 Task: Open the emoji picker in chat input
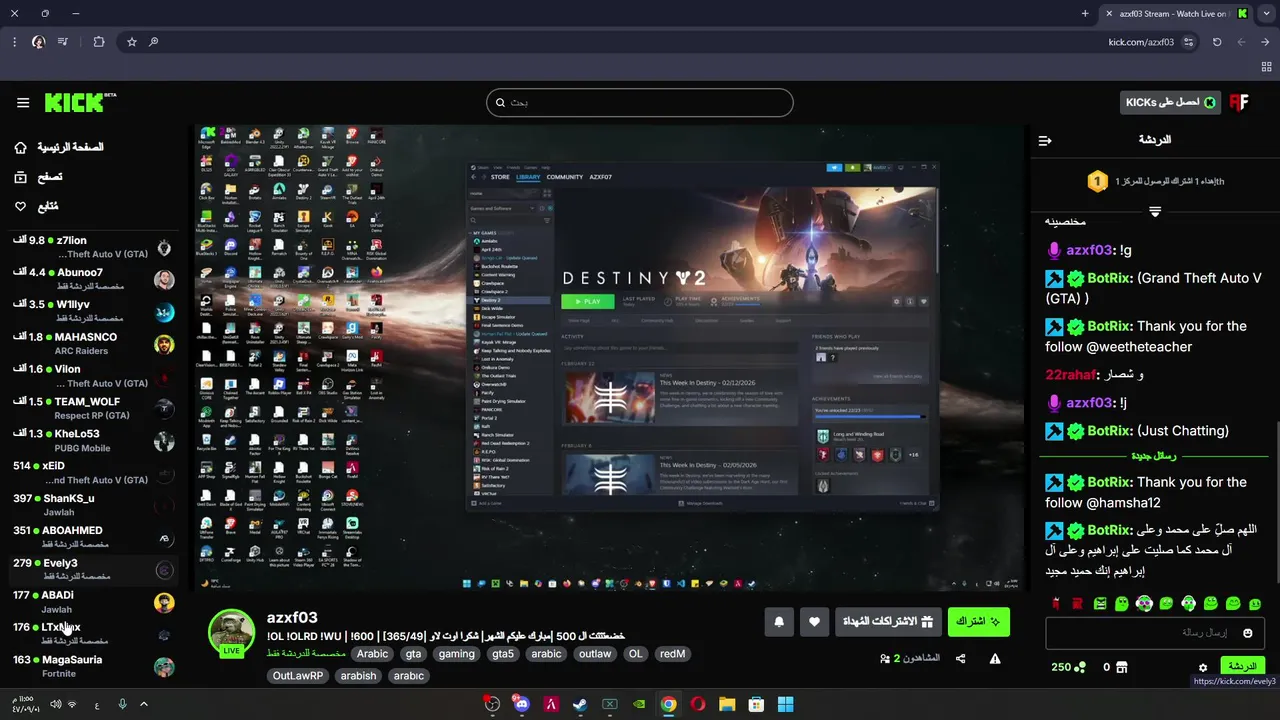click(1247, 633)
